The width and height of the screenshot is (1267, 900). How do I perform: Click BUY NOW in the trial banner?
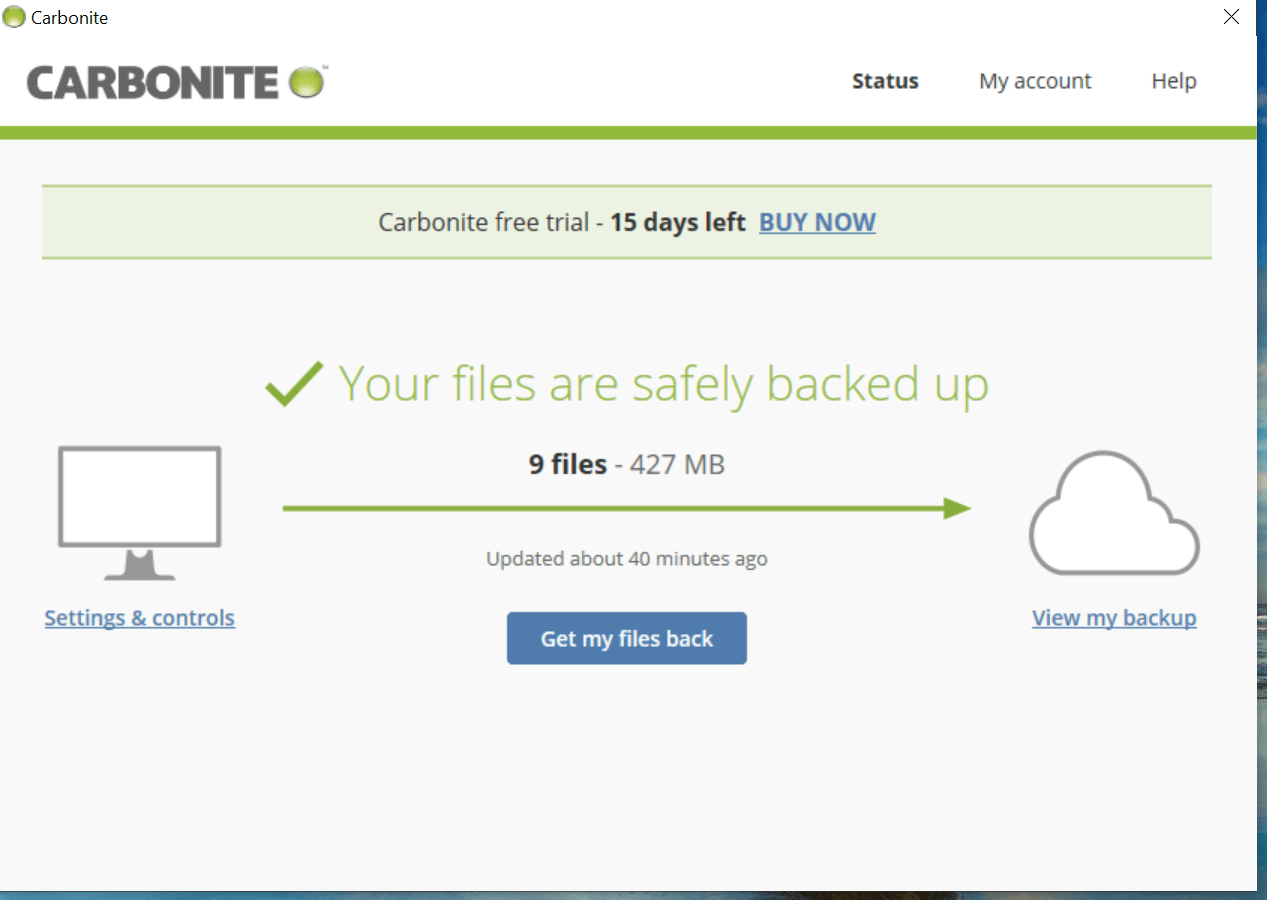(816, 222)
